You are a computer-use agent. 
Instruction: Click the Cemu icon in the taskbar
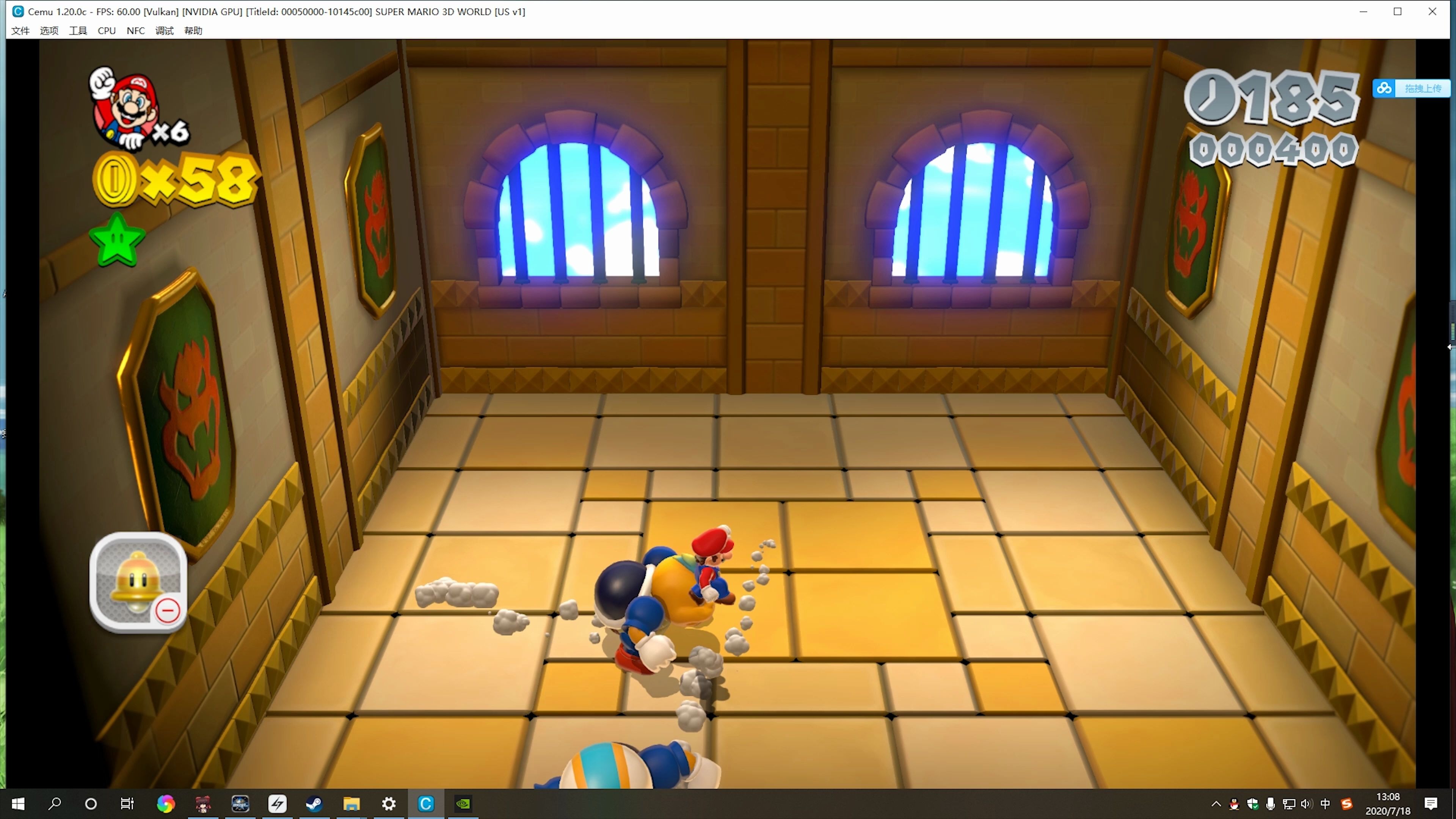(425, 803)
